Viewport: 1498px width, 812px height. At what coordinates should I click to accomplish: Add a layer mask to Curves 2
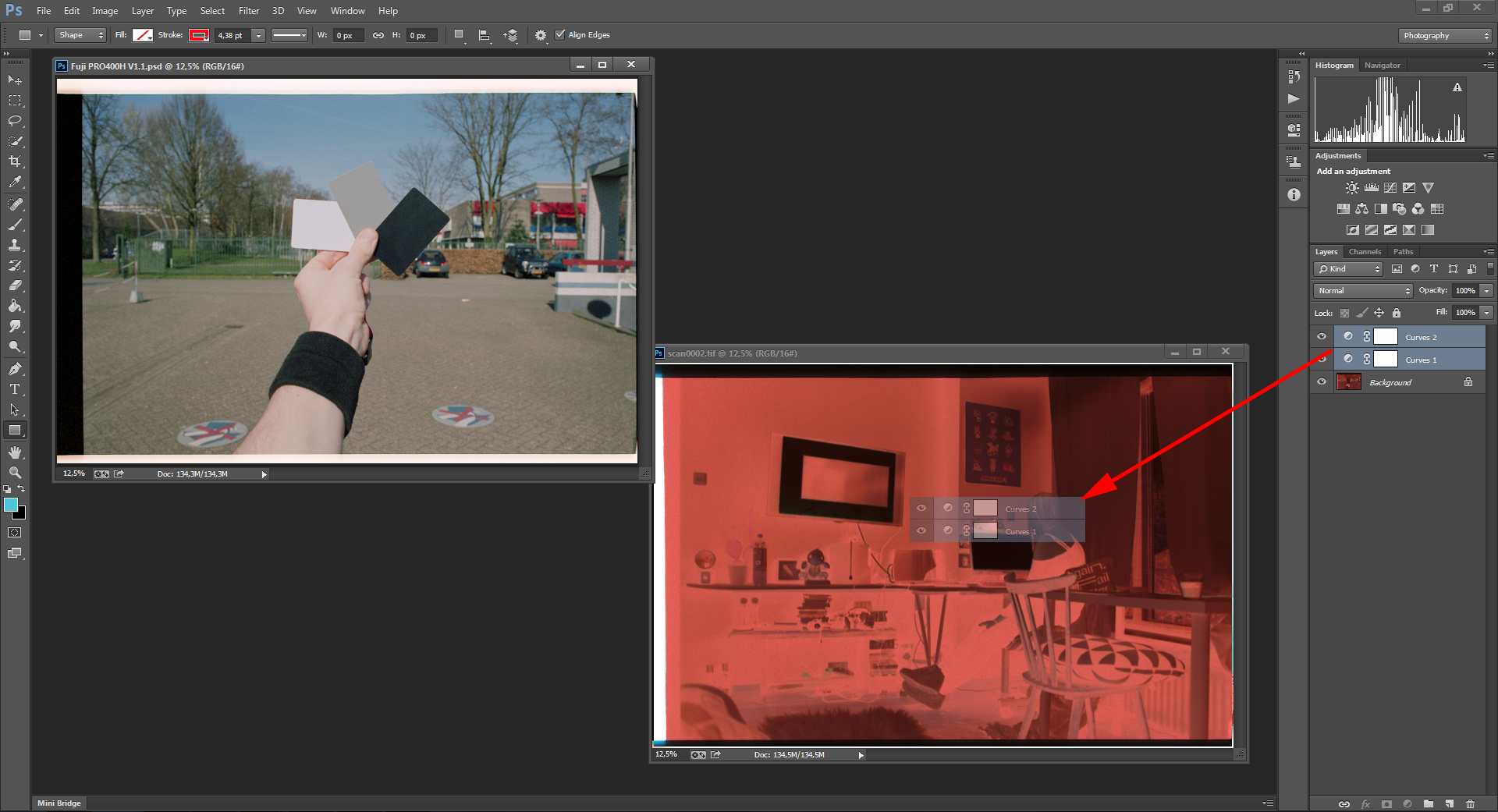(x=1386, y=804)
